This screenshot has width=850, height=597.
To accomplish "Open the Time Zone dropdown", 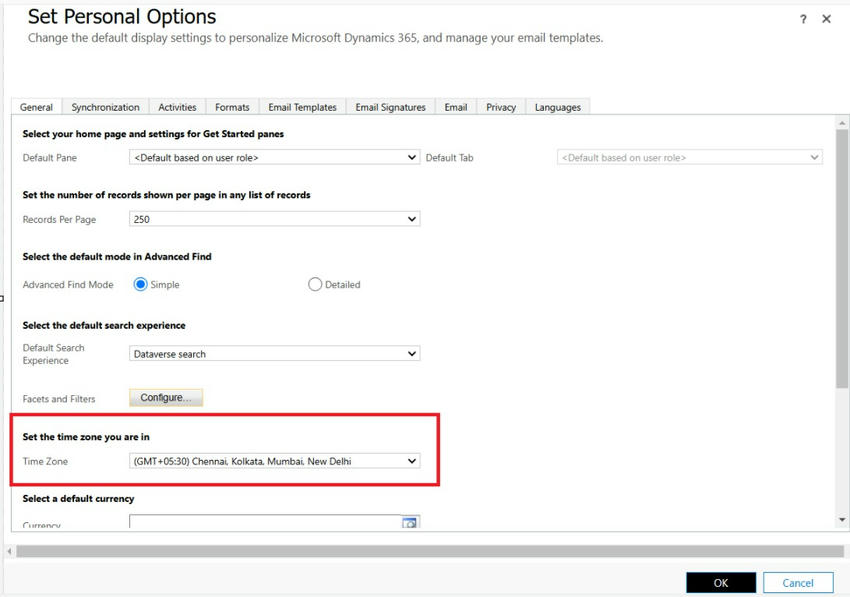I will [x=274, y=461].
